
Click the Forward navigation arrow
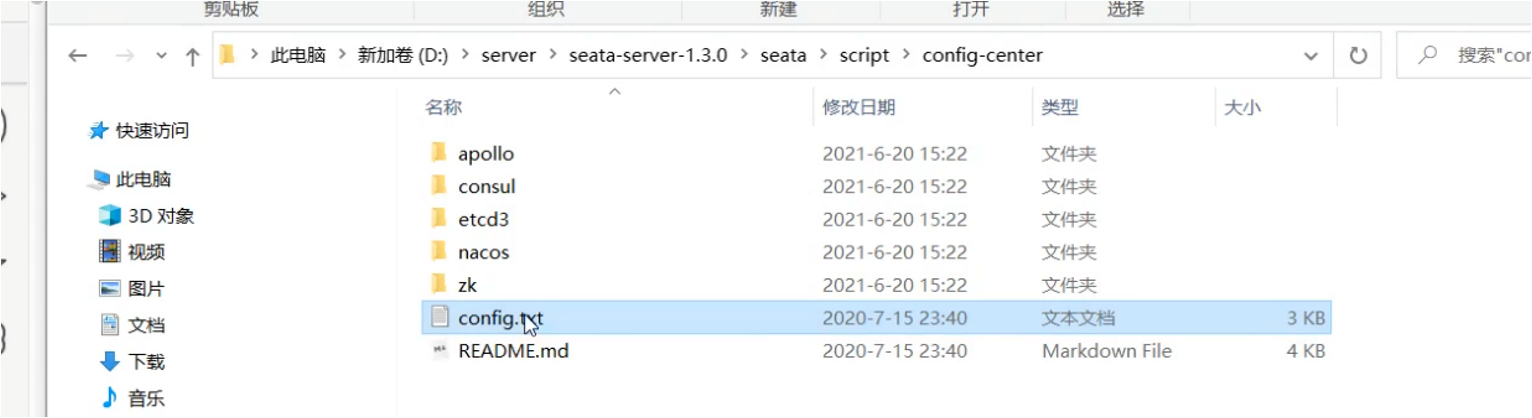pos(125,56)
